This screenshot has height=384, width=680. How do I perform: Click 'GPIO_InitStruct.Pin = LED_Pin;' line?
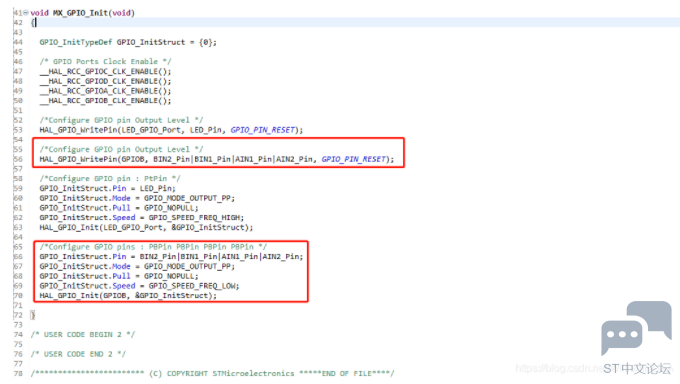[108, 188]
